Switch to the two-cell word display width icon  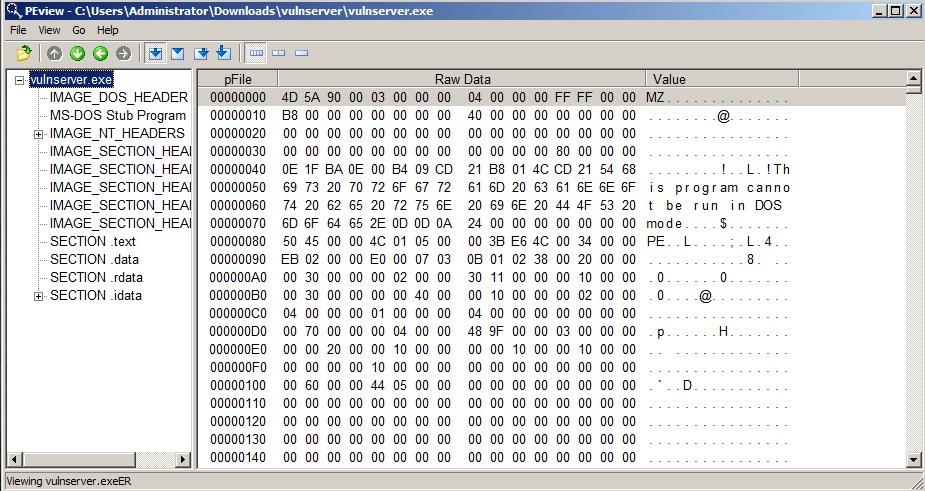coord(278,53)
